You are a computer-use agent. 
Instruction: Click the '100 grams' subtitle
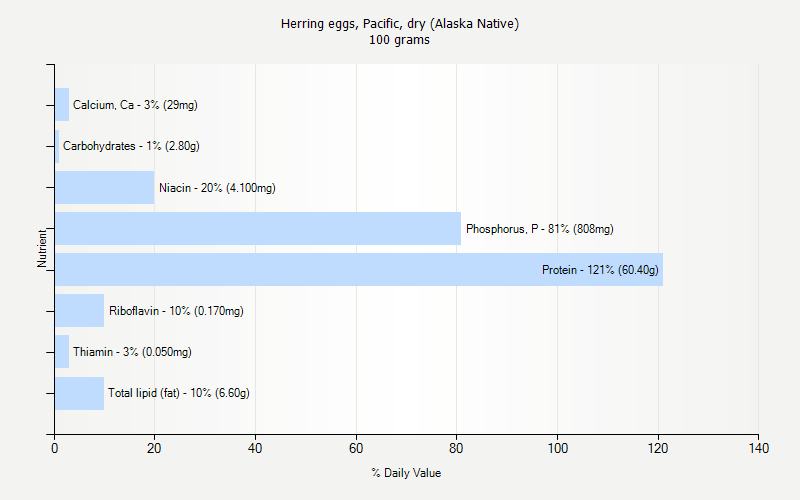coord(400,40)
